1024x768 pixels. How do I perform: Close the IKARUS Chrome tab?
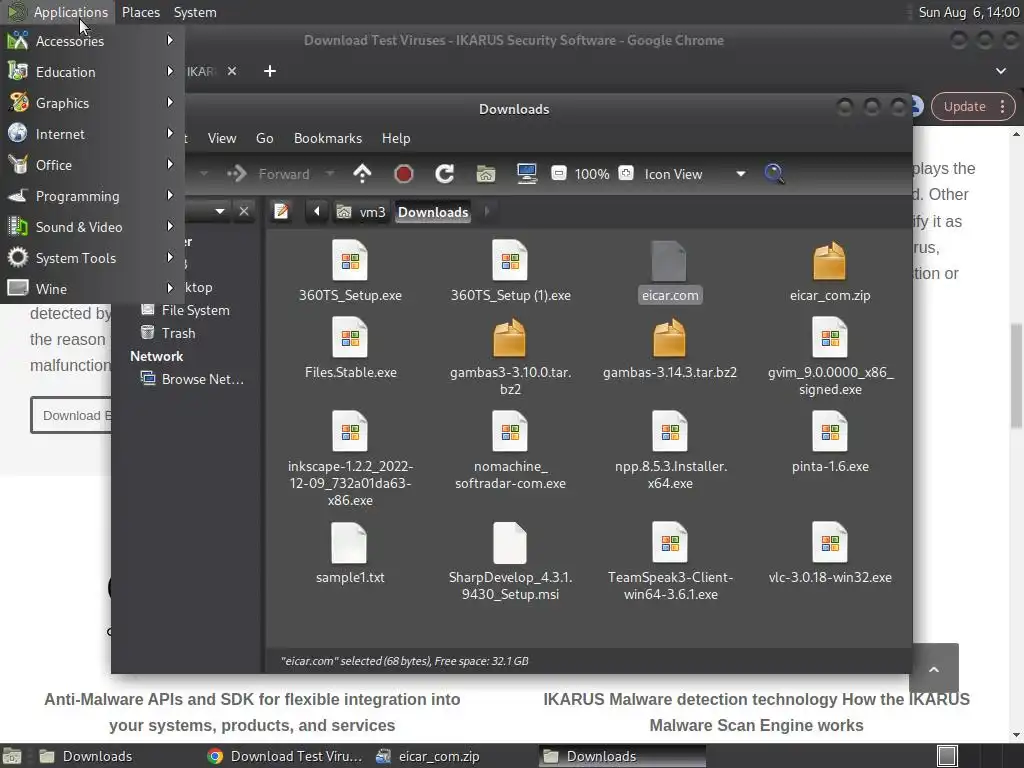[x=232, y=71]
